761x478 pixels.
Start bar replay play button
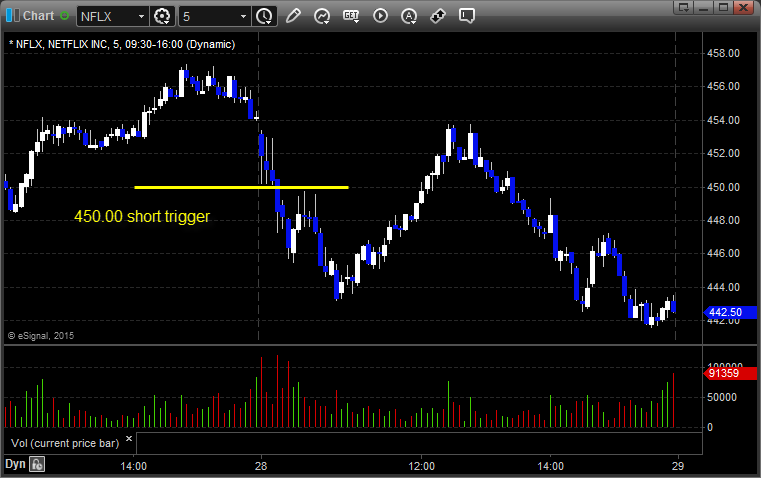(380, 16)
